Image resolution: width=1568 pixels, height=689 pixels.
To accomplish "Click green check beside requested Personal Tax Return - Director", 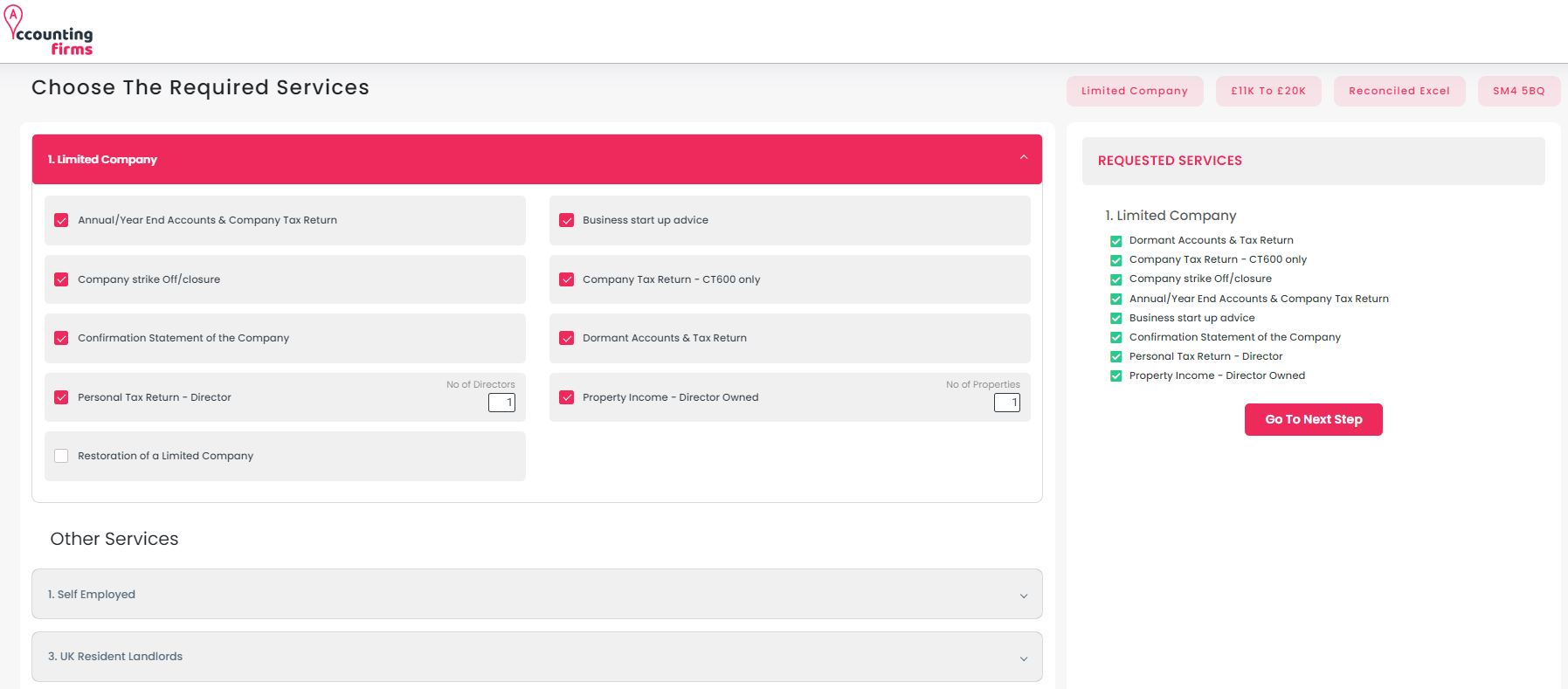I will (x=1116, y=356).
